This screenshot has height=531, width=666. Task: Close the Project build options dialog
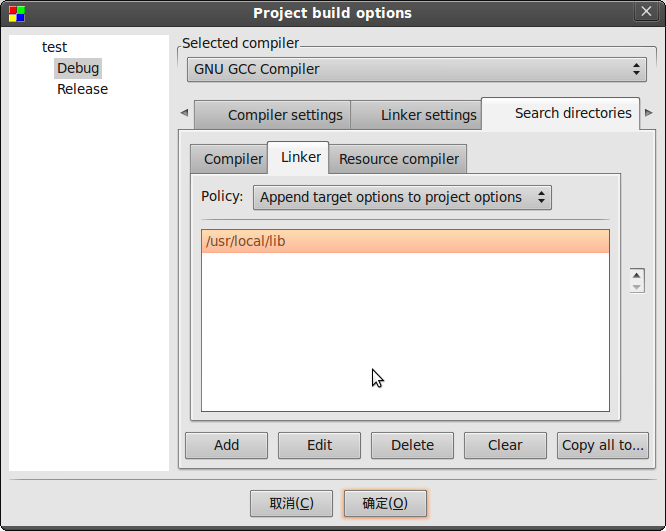click(646, 11)
